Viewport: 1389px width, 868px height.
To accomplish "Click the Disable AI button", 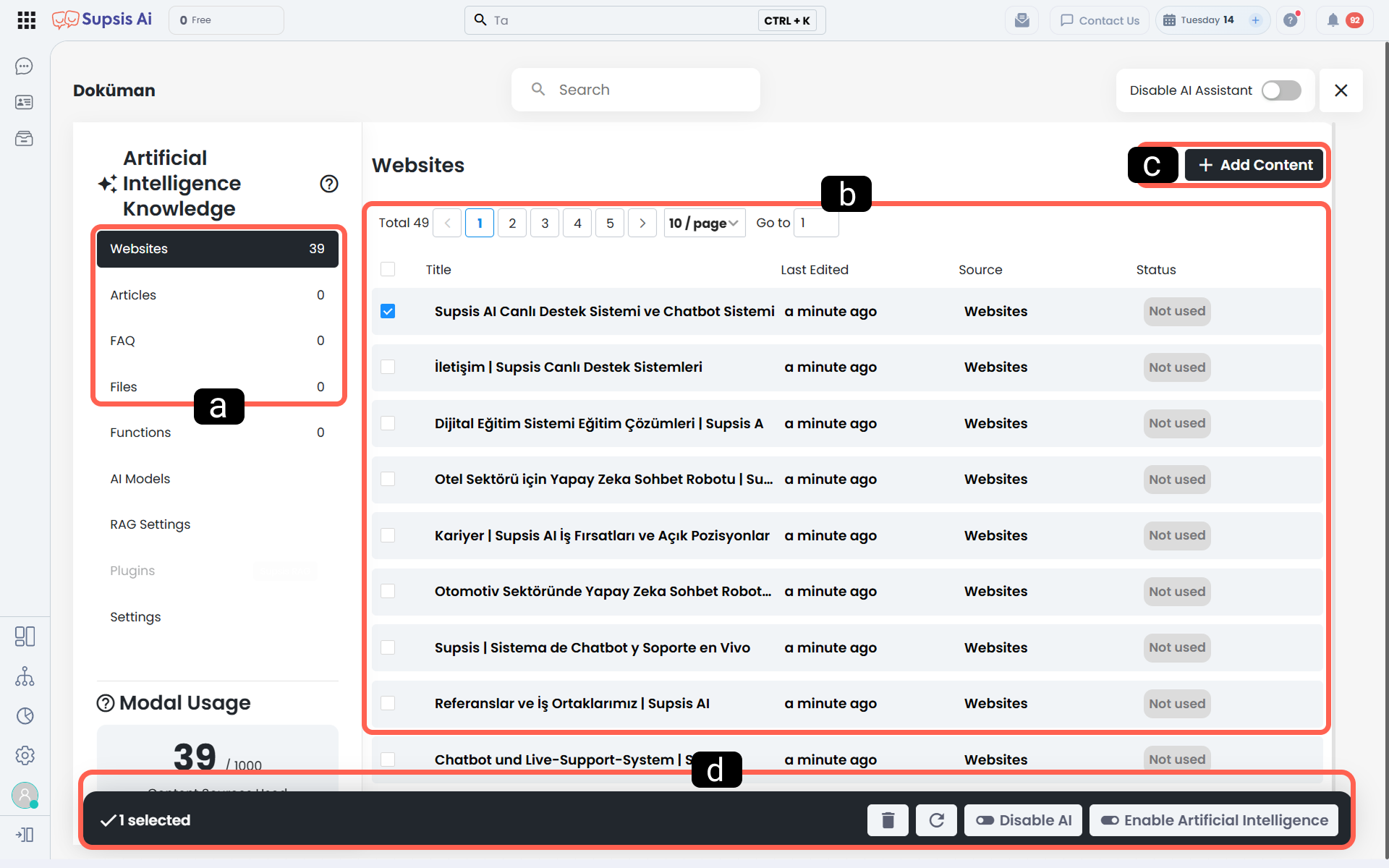I will pos(1023,820).
